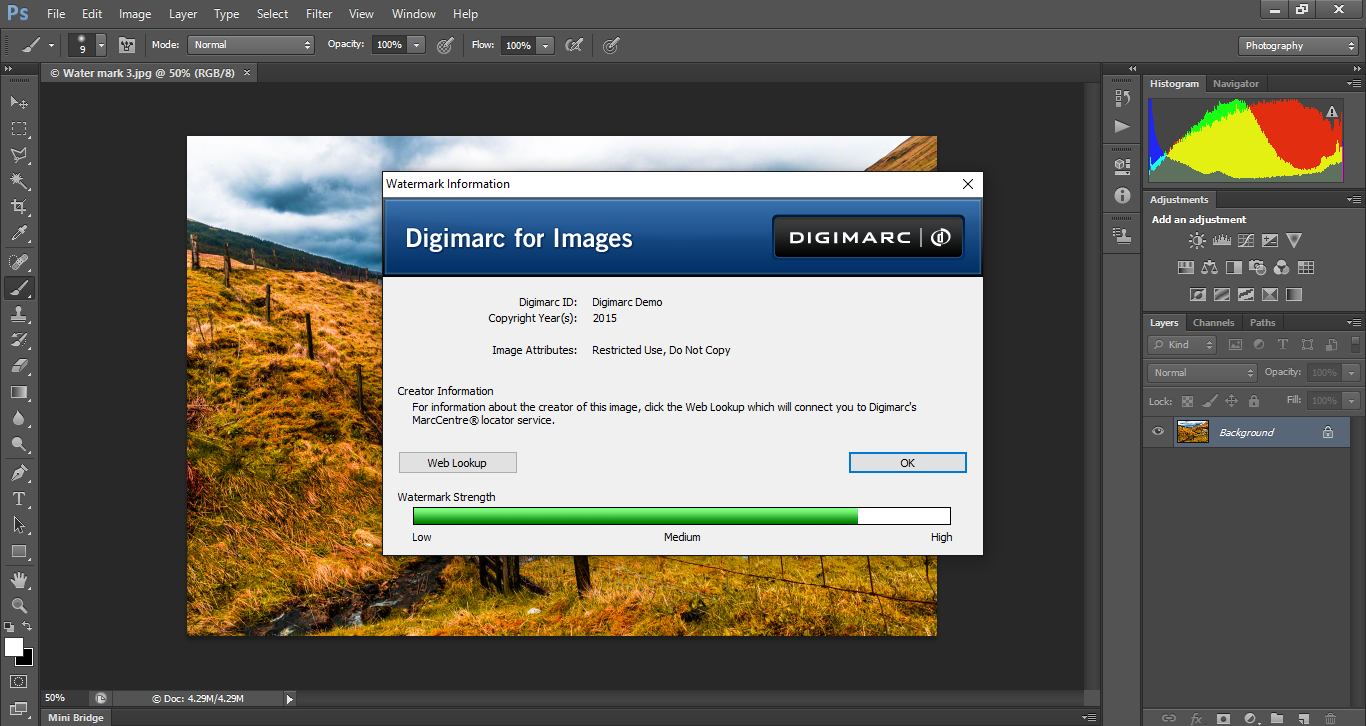Toggle Background layer visibility eye
This screenshot has height=726, width=1366.
point(1158,432)
